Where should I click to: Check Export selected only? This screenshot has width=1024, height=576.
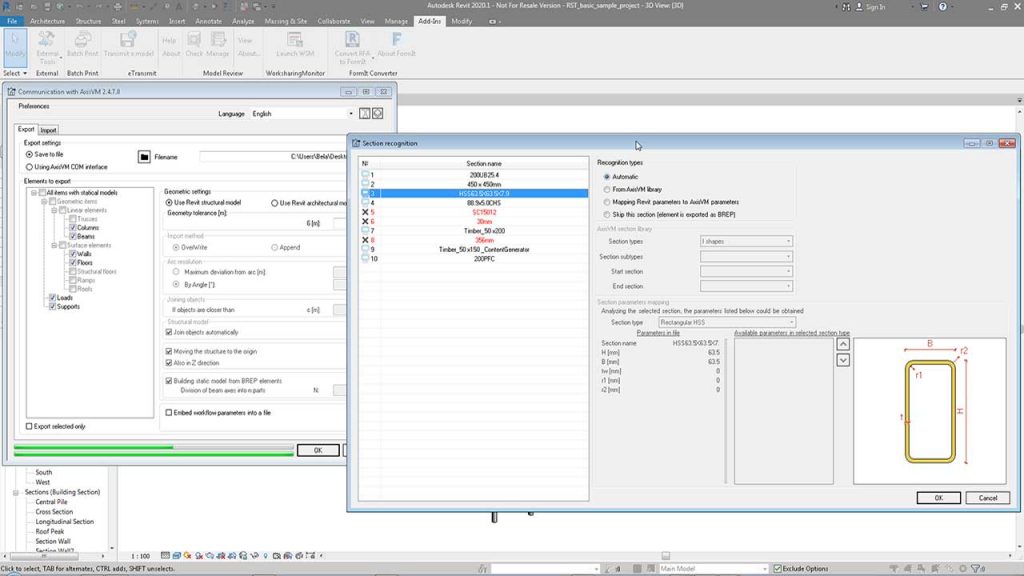tap(27, 427)
